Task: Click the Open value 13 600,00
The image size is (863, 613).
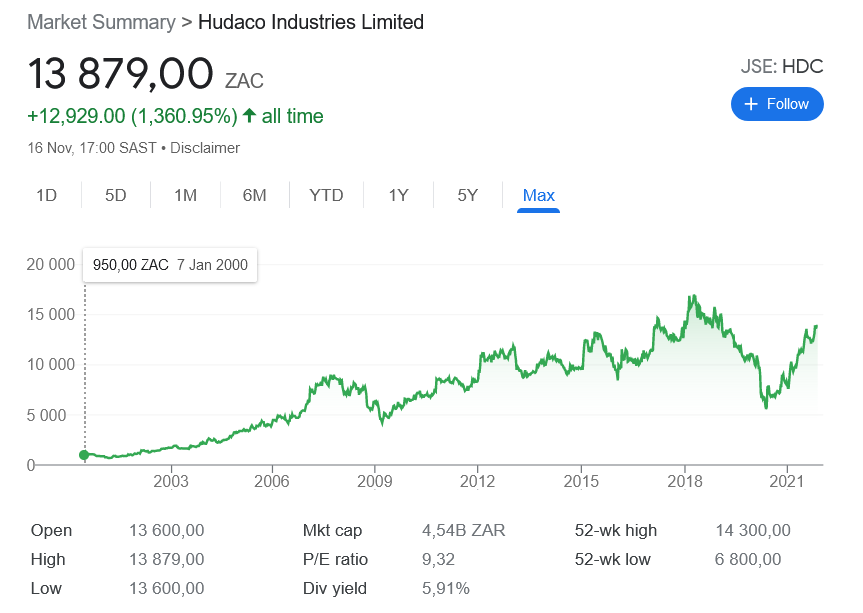Action: tap(167, 530)
